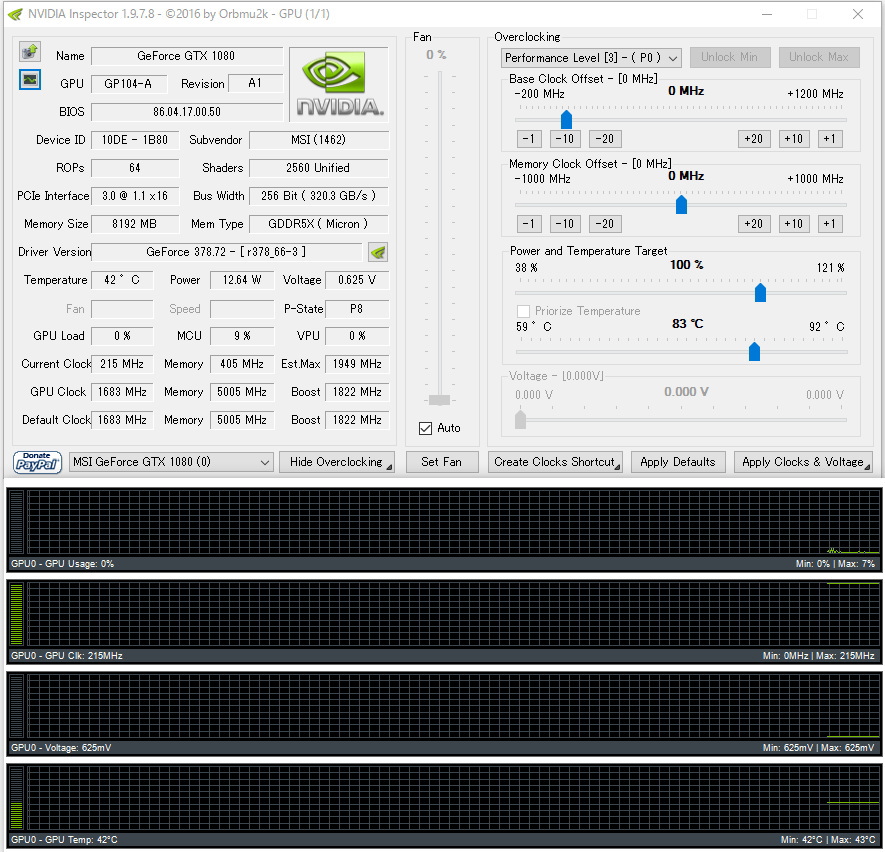Click Memory Clock Offset -1 button

coord(529,224)
